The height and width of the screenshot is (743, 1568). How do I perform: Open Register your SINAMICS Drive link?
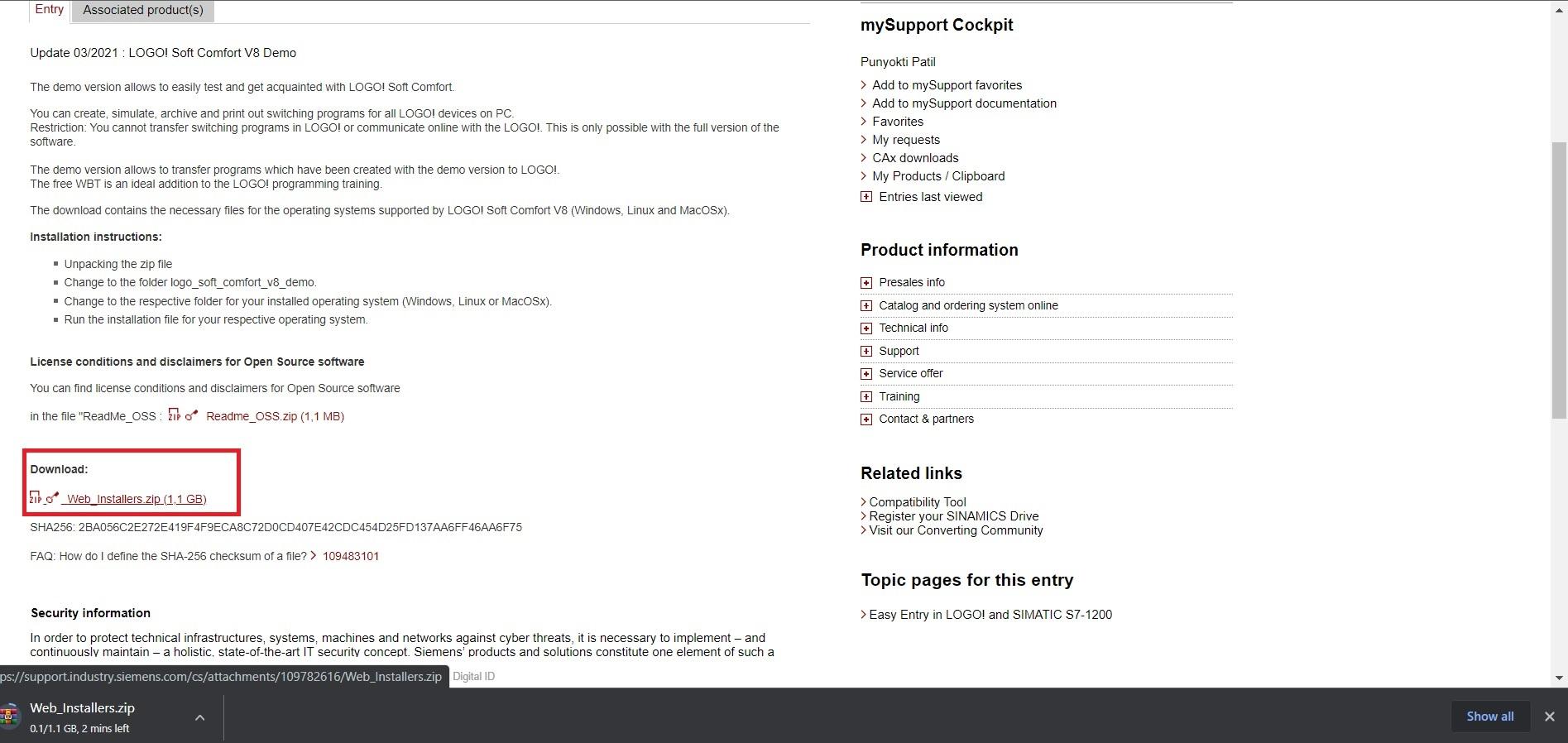coord(954,516)
